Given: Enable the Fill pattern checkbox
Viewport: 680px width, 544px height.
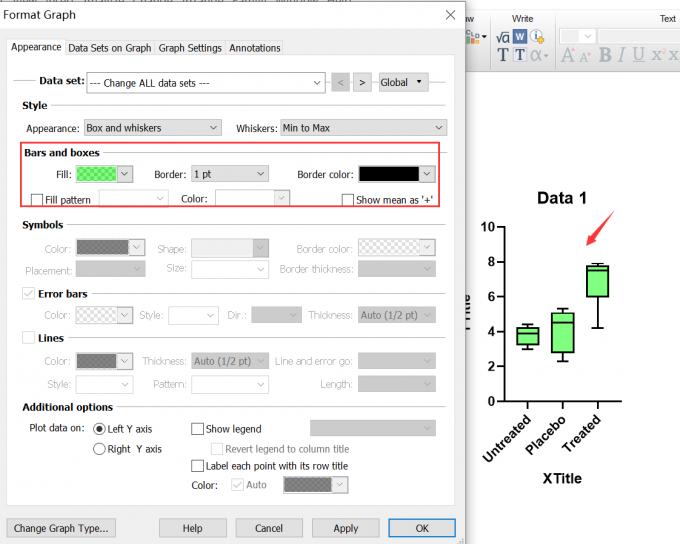Looking at the screenshot, I should click(x=37, y=200).
